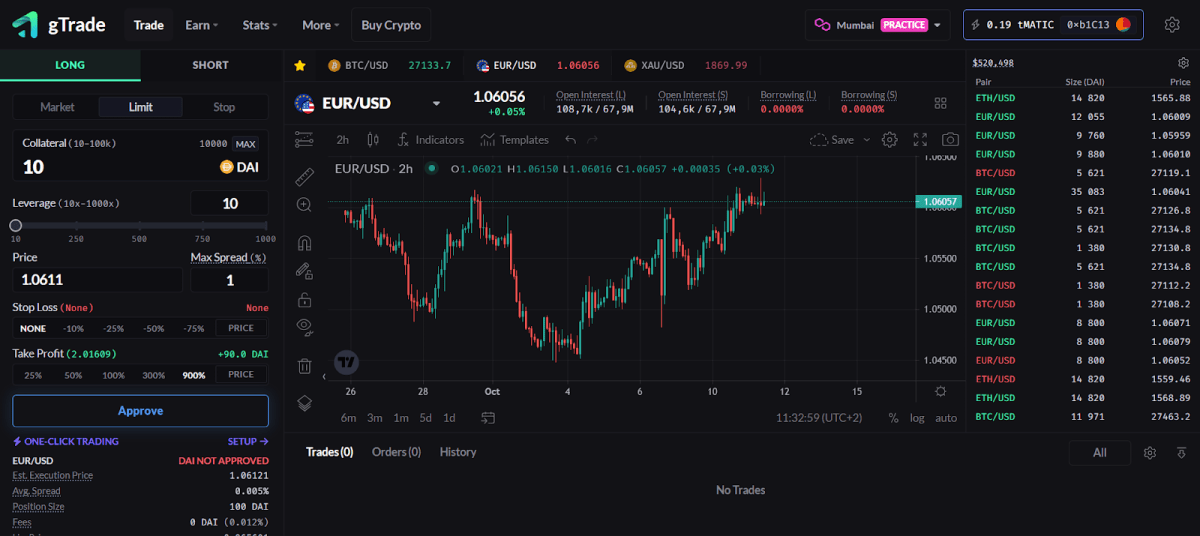Screen dimensions: 1200x536
Task: Open the chart drawing tools menu icon
Action: click(304, 140)
